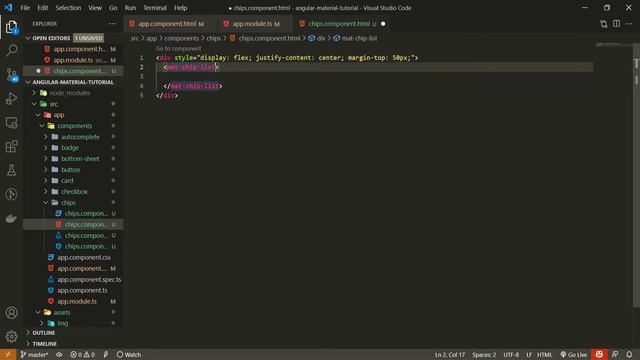Open editor More Actions ellipsis

pyautogui.click(x=629, y=24)
